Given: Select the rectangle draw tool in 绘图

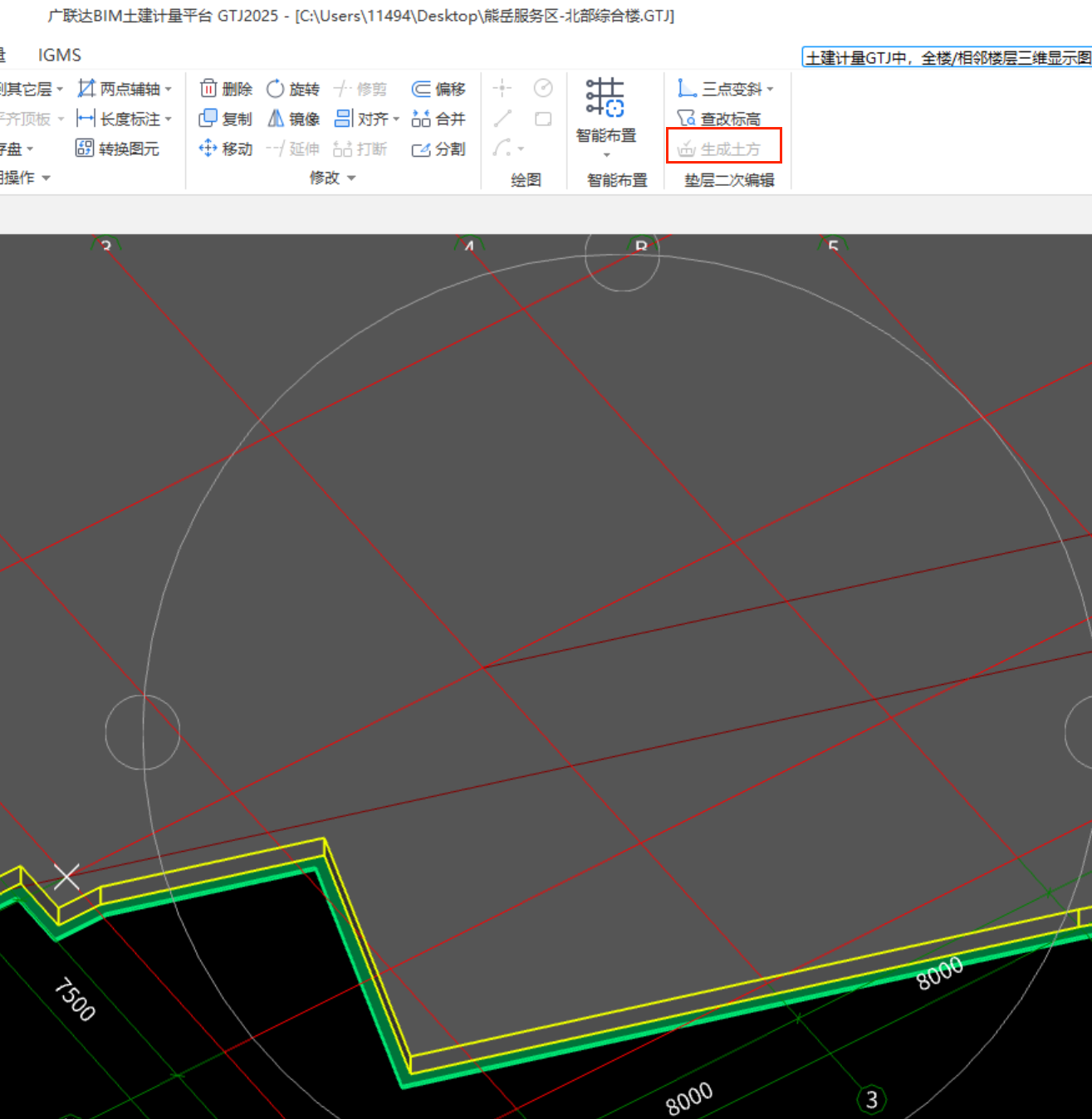Looking at the screenshot, I should point(543,119).
